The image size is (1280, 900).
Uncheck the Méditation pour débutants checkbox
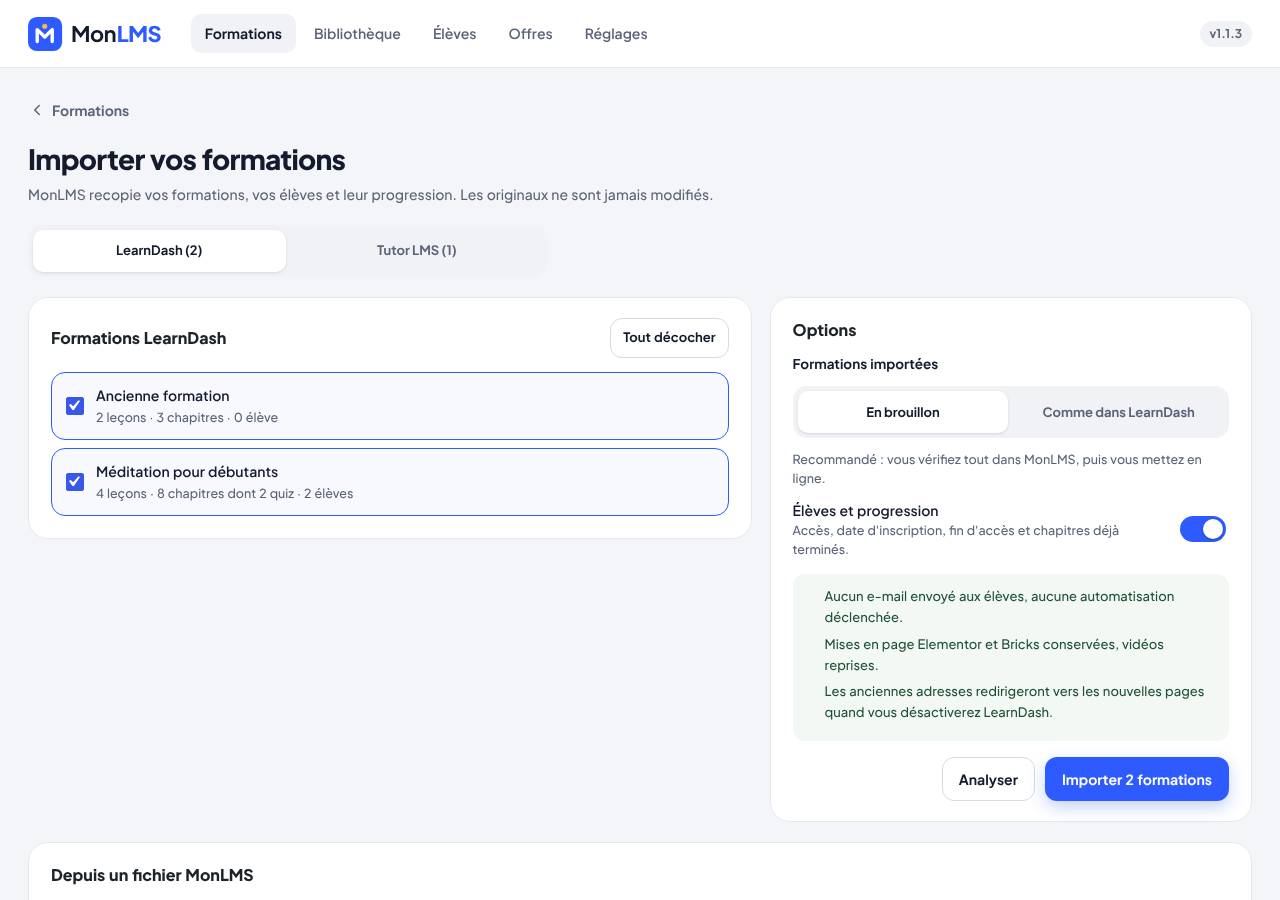[75, 481]
